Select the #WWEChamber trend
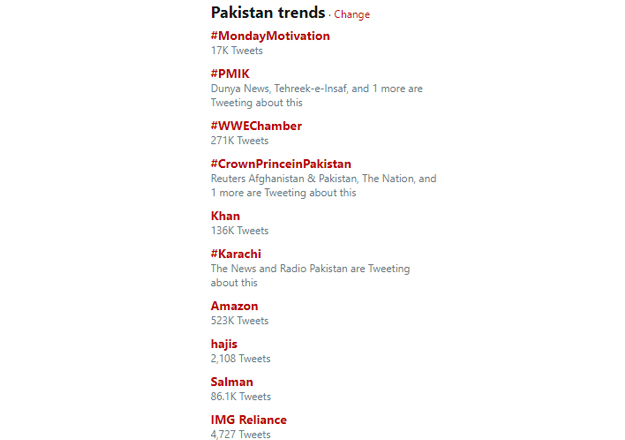The image size is (625, 440). pos(256,126)
